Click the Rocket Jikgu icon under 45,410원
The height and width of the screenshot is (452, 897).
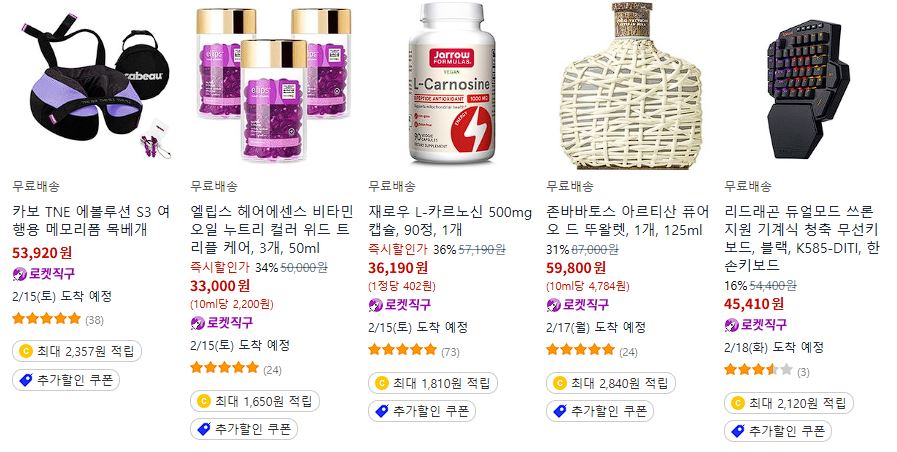click(732, 326)
